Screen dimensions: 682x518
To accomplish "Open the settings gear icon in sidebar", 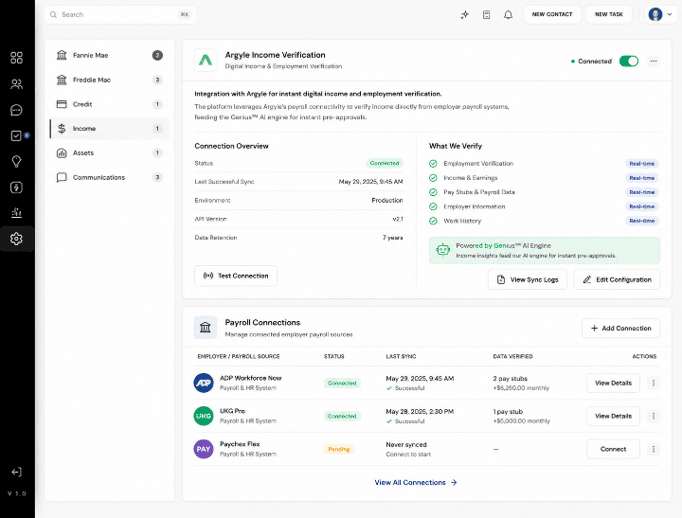I will coord(17,239).
